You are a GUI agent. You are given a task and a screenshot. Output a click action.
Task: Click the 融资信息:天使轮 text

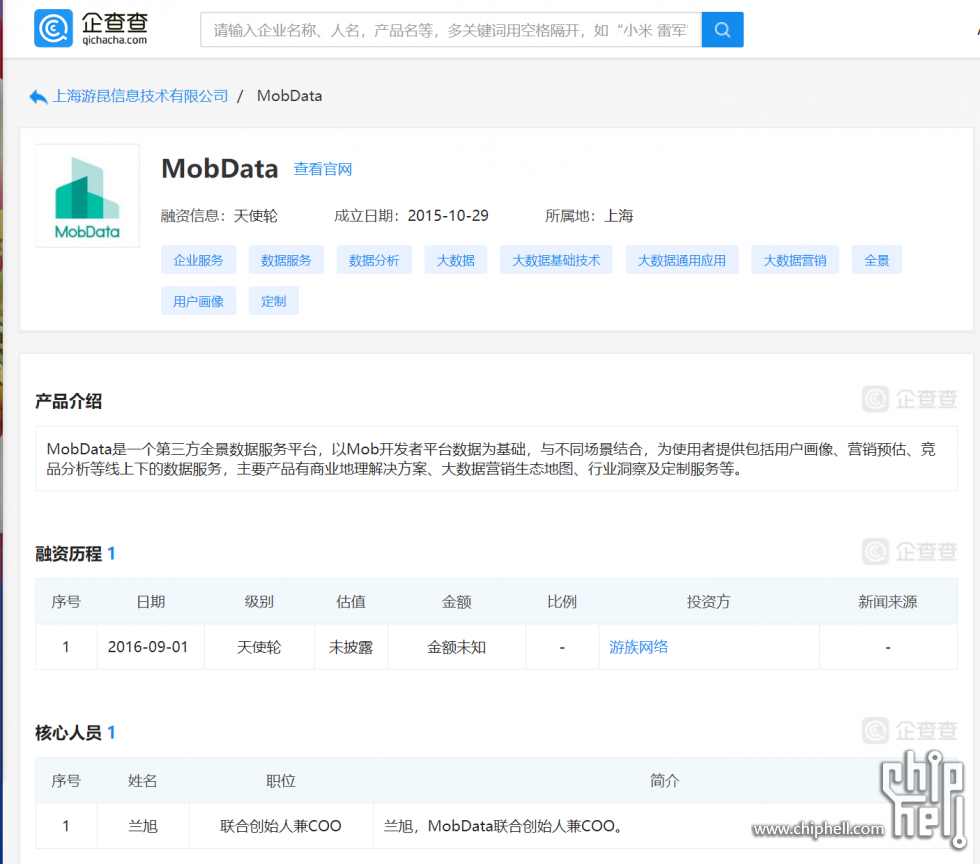pos(219,216)
